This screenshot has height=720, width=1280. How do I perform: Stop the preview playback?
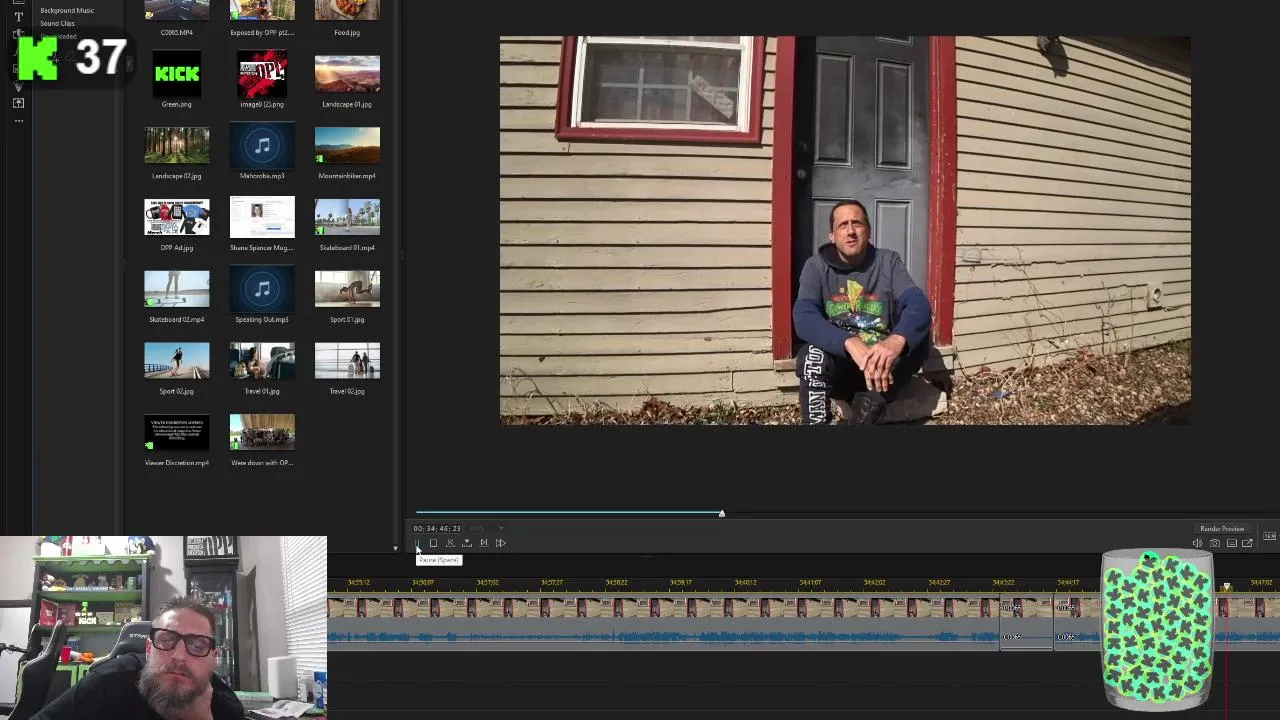coord(433,543)
